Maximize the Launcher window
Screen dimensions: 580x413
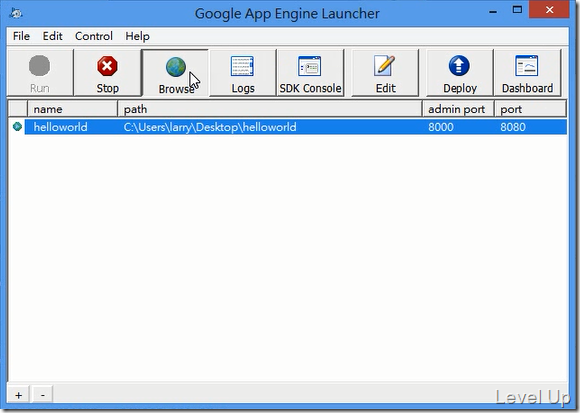pyautogui.click(x=517, y=10)
